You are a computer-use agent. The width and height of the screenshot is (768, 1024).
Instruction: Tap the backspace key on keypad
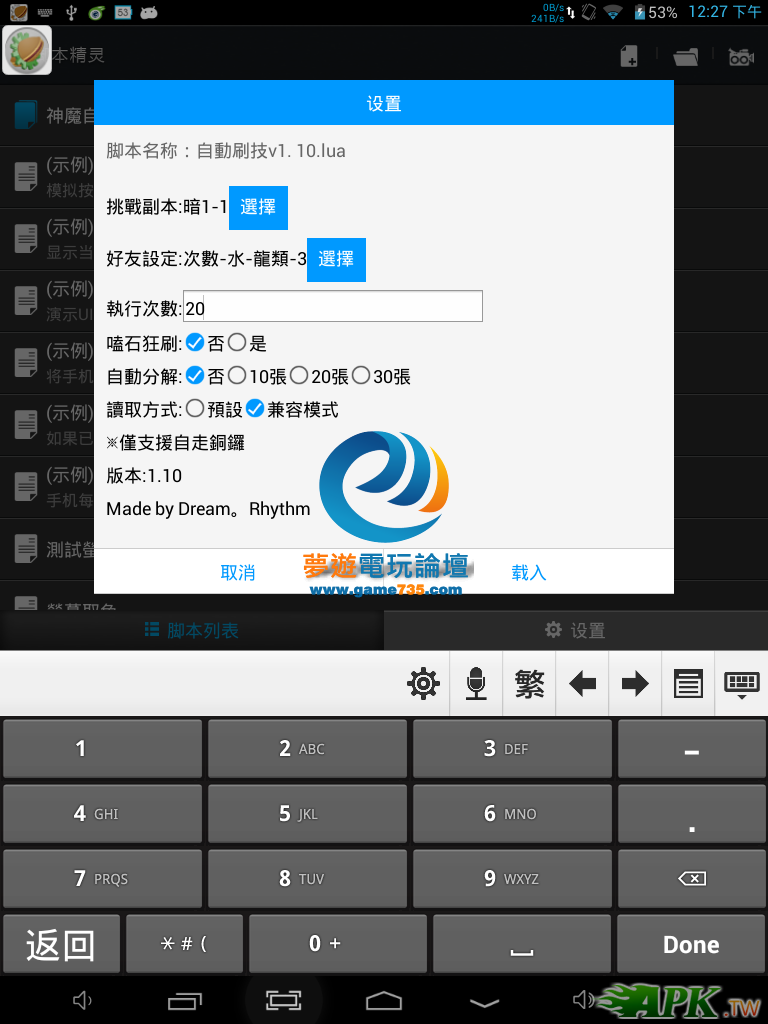692,878
